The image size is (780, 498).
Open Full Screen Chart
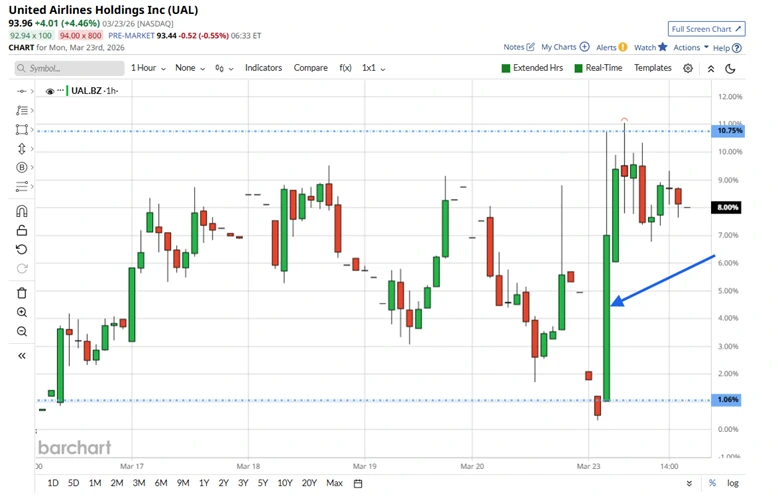point(706,29)
